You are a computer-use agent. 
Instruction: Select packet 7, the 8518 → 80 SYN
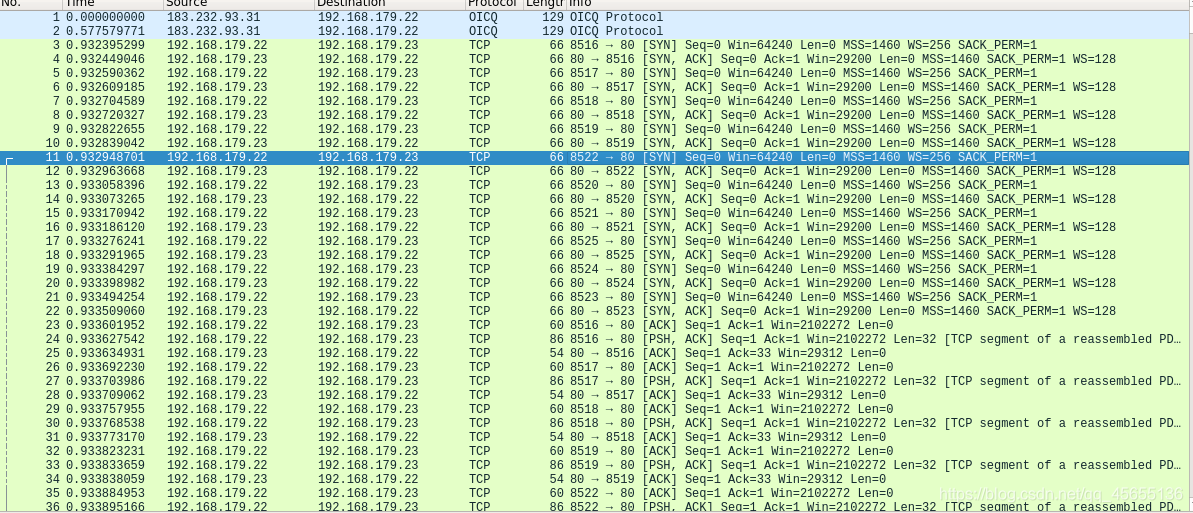tap(596, 101)
